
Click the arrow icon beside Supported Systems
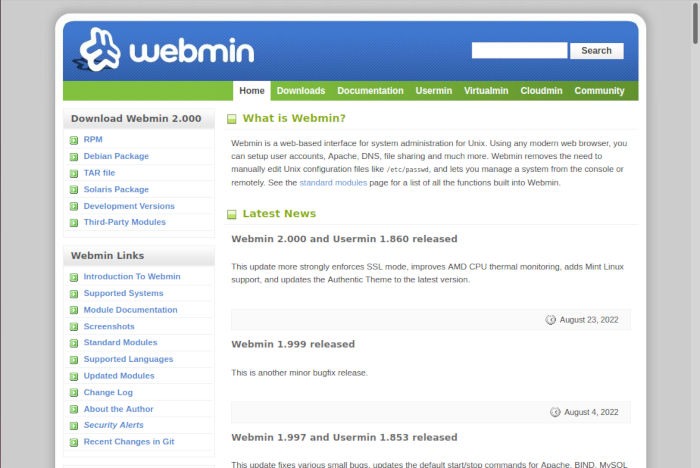point(74,294)
